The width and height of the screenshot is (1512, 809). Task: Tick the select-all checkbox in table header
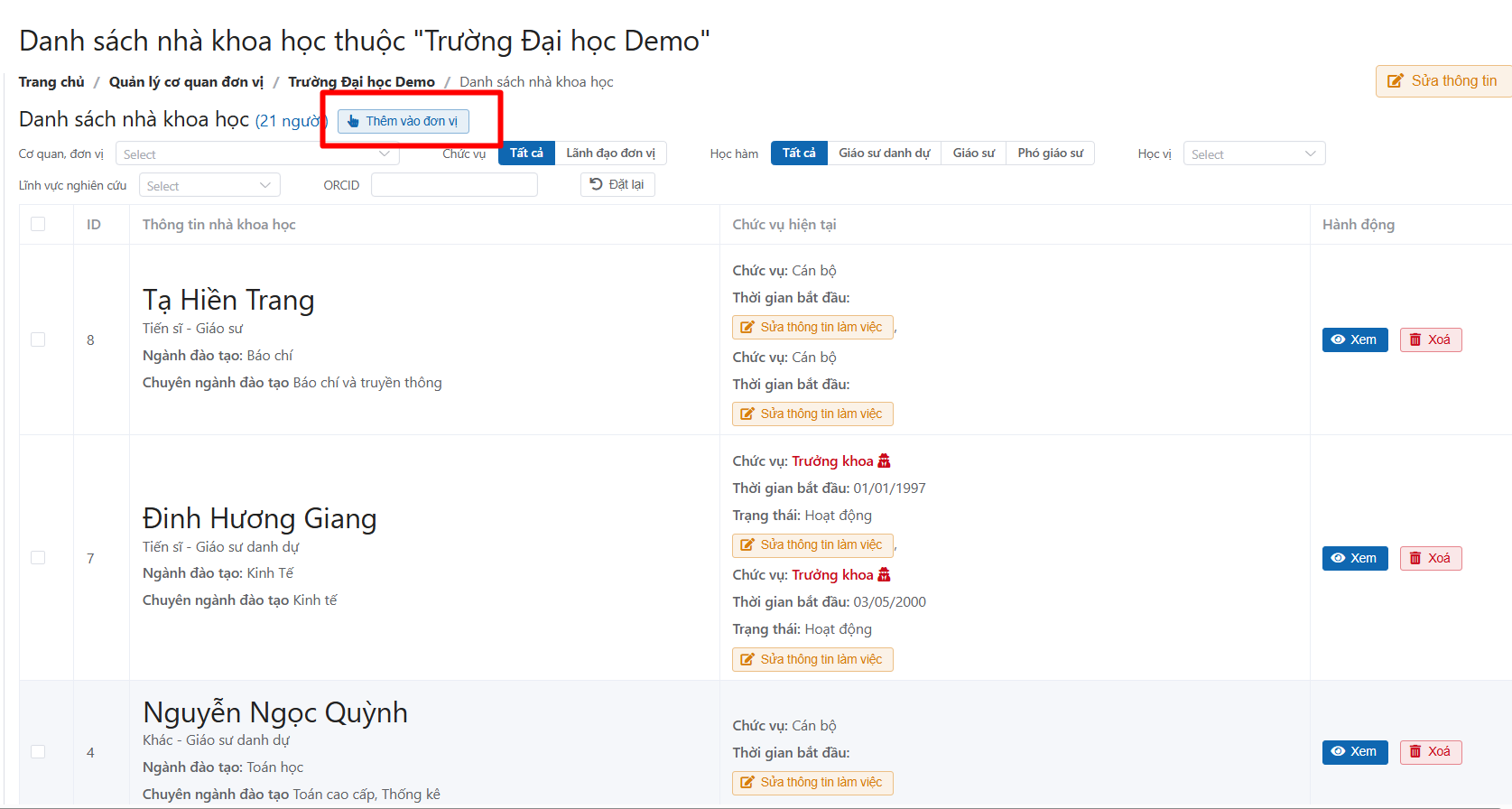(38, 224)
